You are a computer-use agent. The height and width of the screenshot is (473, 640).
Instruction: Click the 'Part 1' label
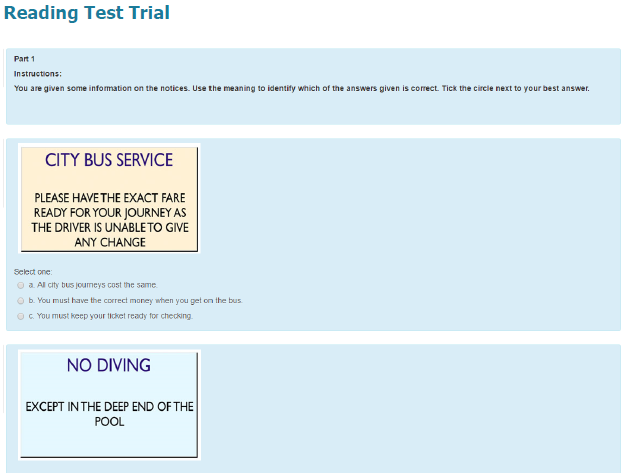25,59
